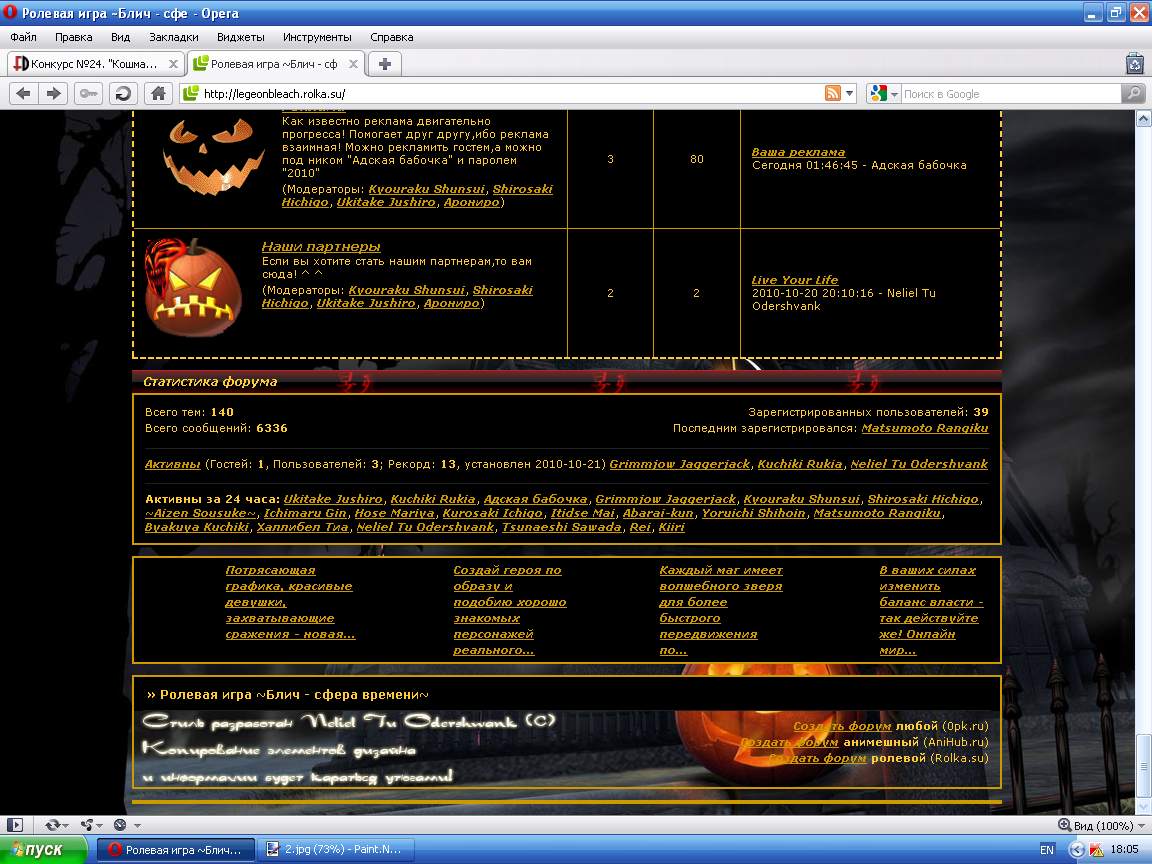Open the closed tabs trash bin

click(x=1135, y=64)
